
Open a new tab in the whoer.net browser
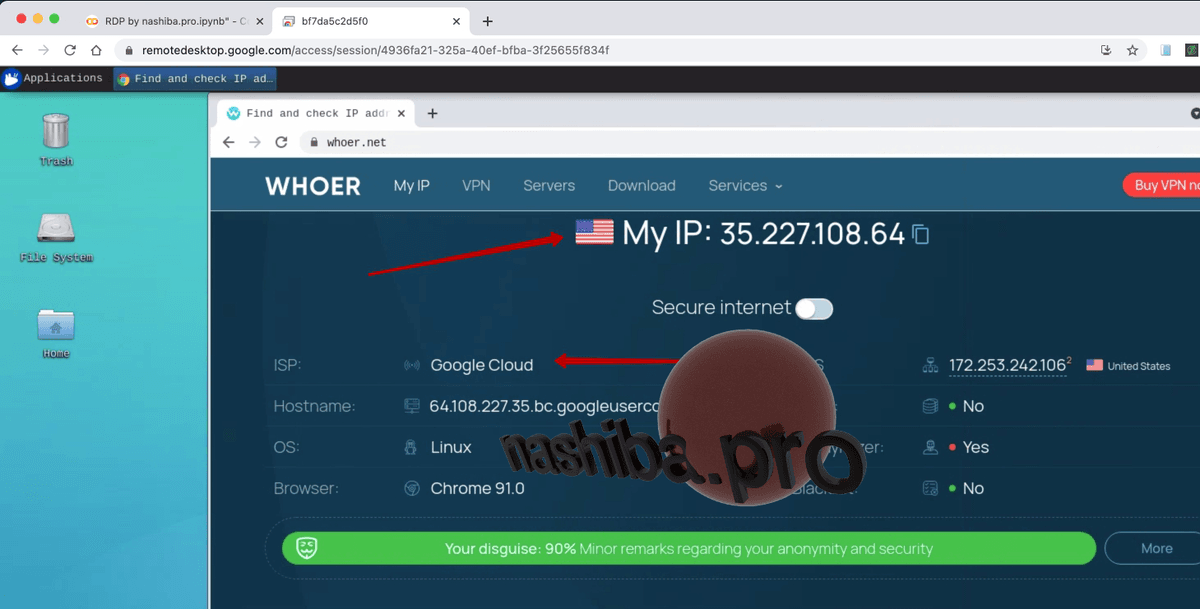coord(432,114)
